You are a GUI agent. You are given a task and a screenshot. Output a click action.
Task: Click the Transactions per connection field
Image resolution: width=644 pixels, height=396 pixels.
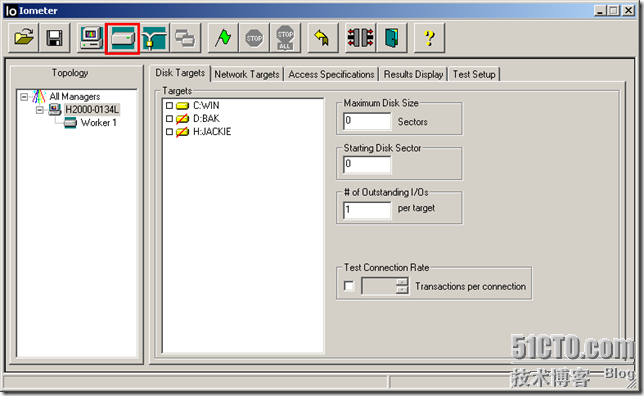[x=379, y=286]
